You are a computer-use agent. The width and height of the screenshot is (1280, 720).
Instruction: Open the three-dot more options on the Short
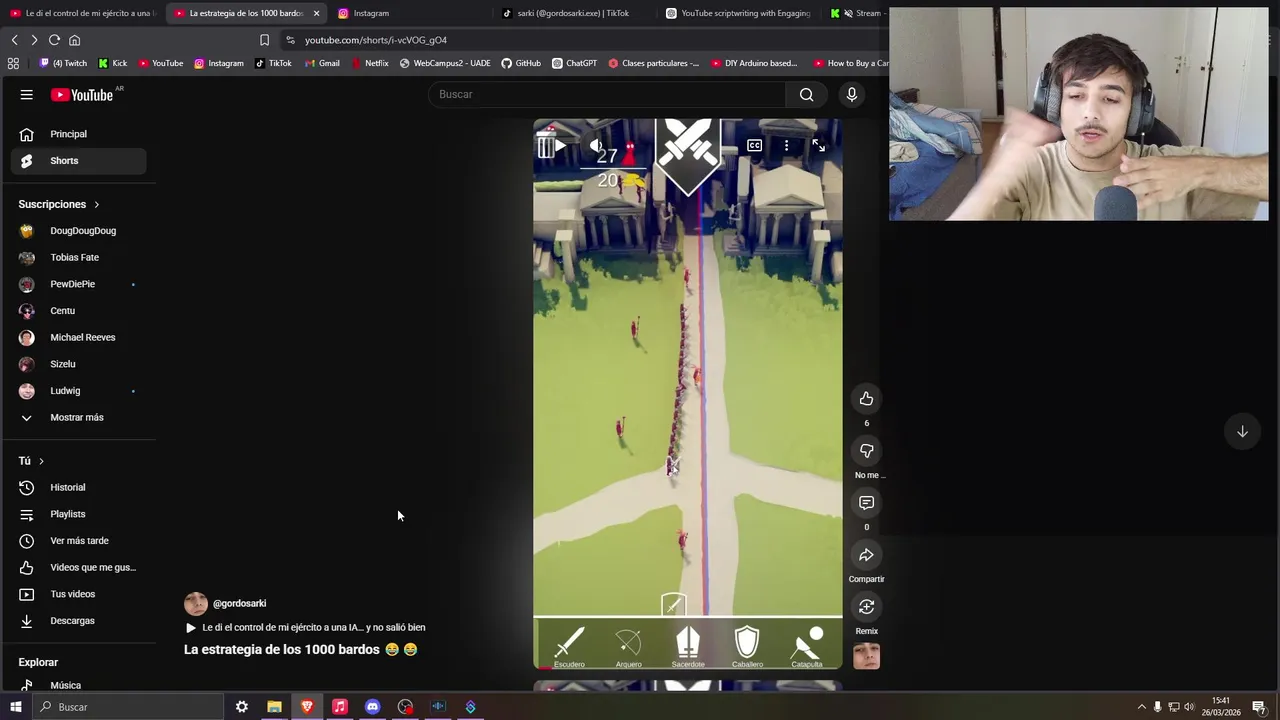[786, 146]
